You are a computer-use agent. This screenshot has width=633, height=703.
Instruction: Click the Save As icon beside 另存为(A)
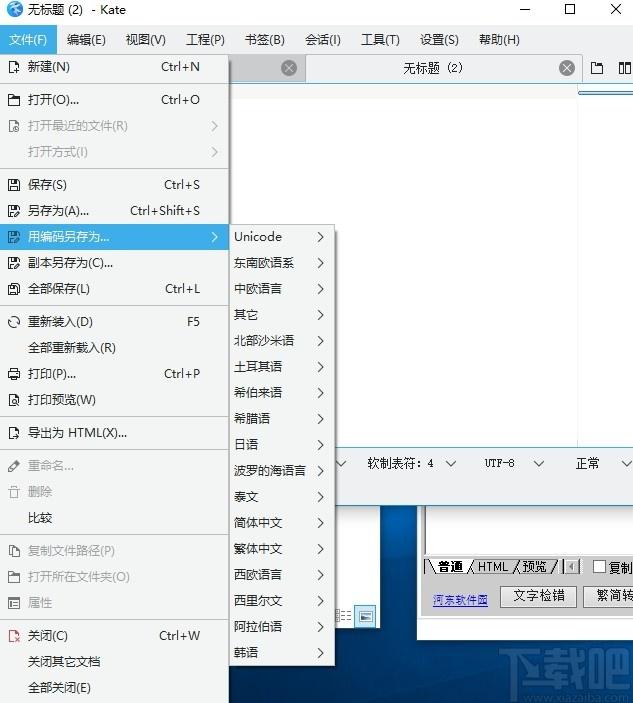pos(14,211)
